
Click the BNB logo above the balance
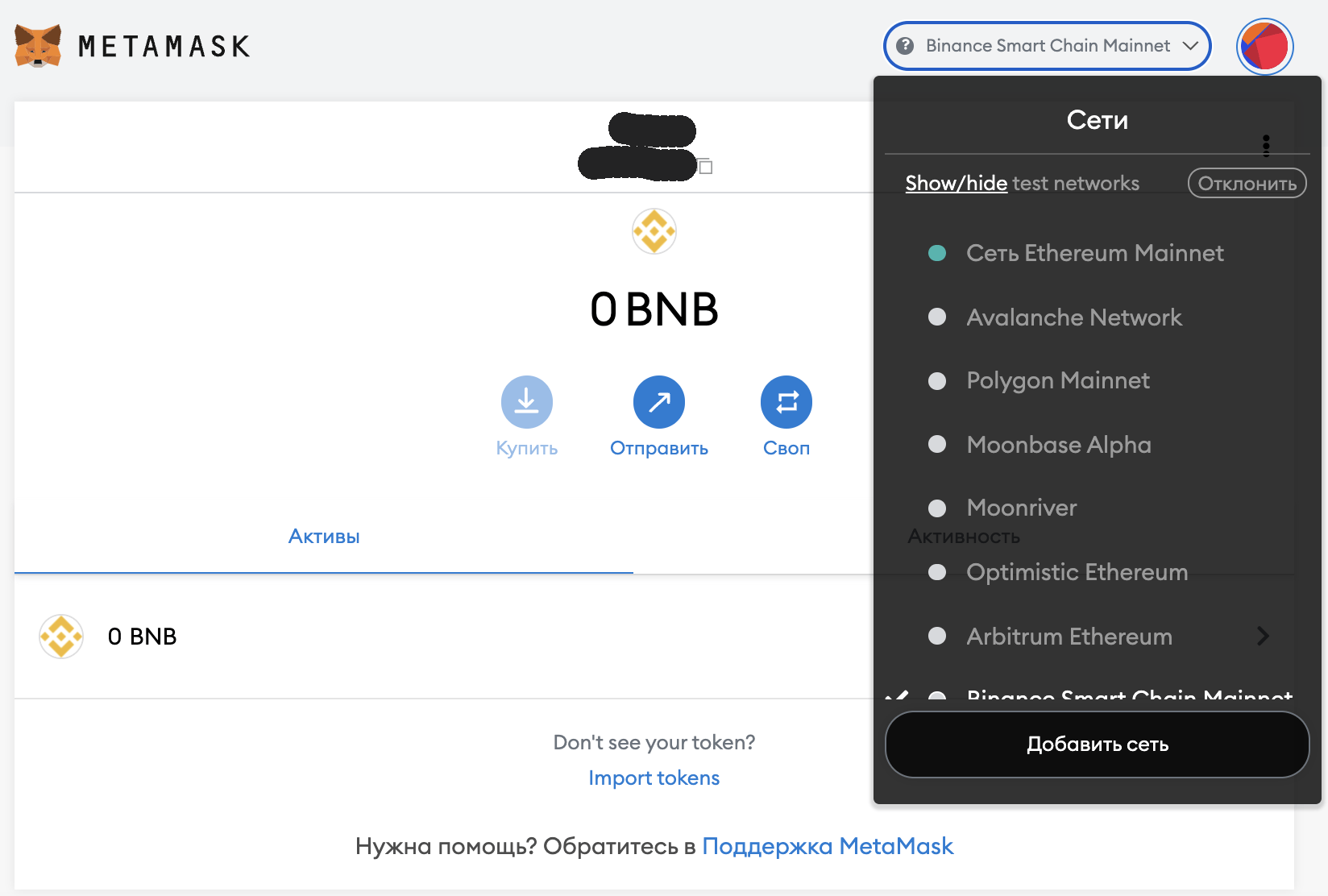coord(654,232)
